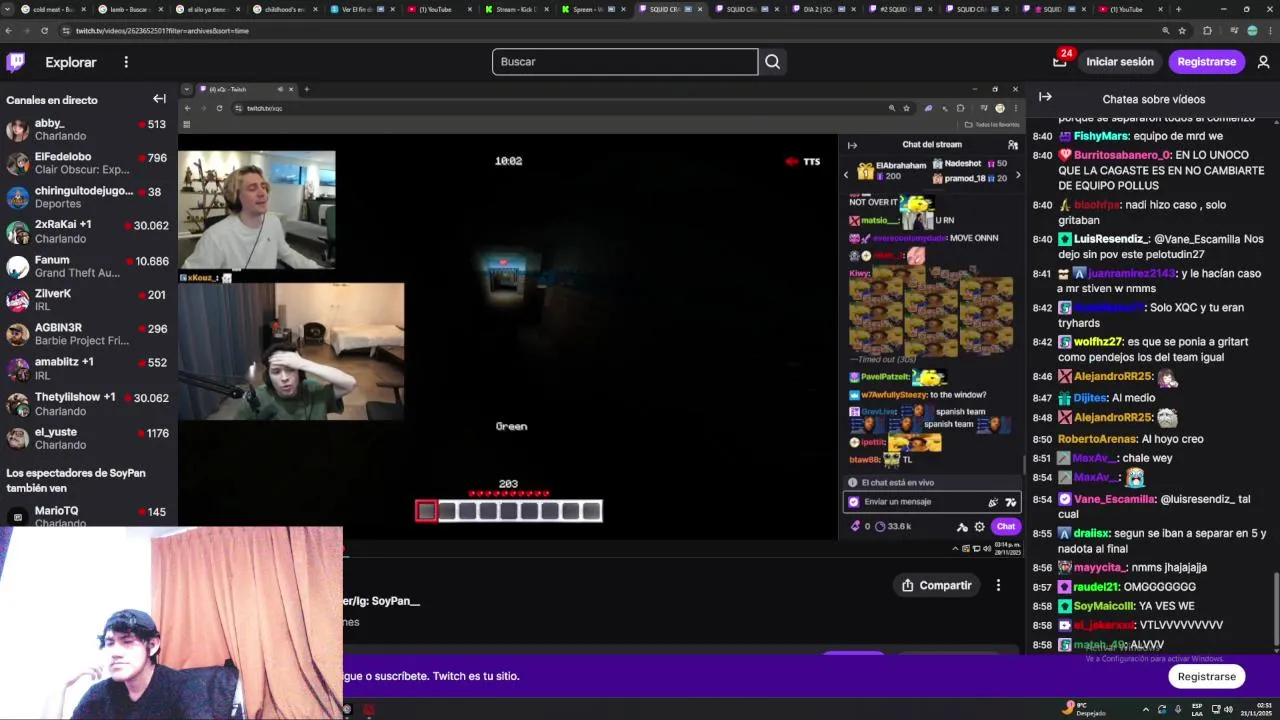This screenshot has height=720, width=1280.
Task: Focus the Buscar search field
Action: click(625, 62)
